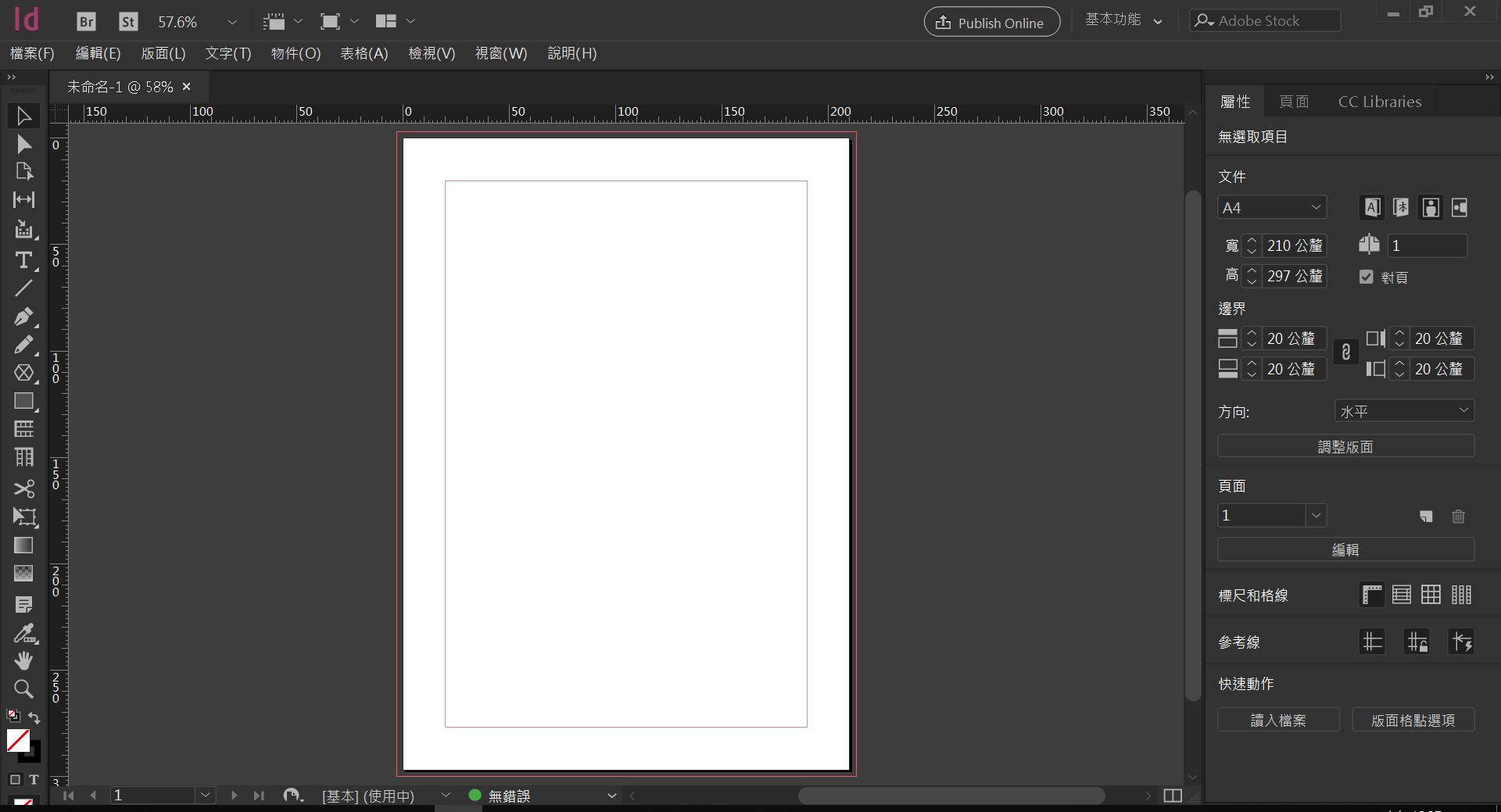Select the Note tool

pyautogui.click(x=23, y=604)
